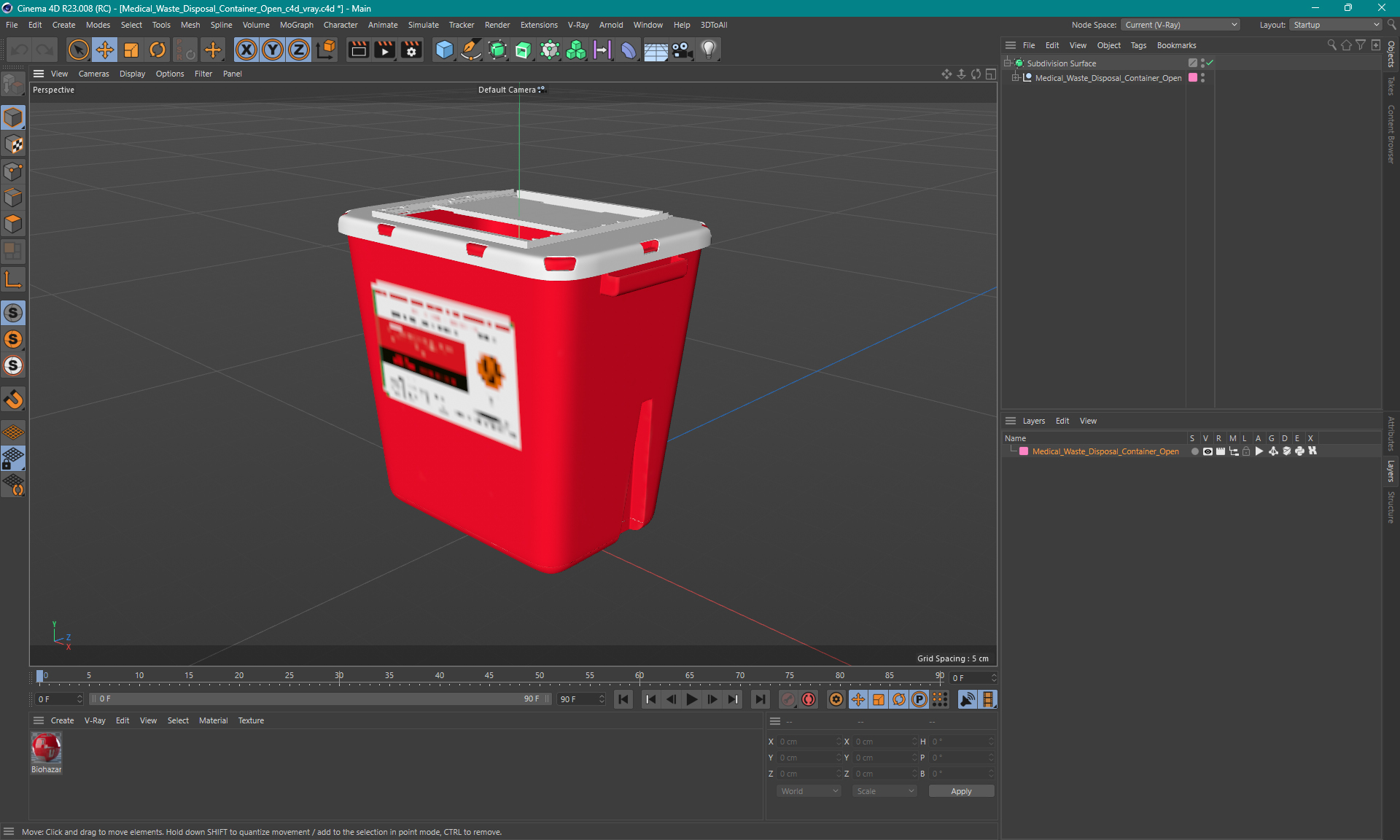
Task: Open the Spline Pen tool
Action: pyautogui.click(x=471, y=50)
